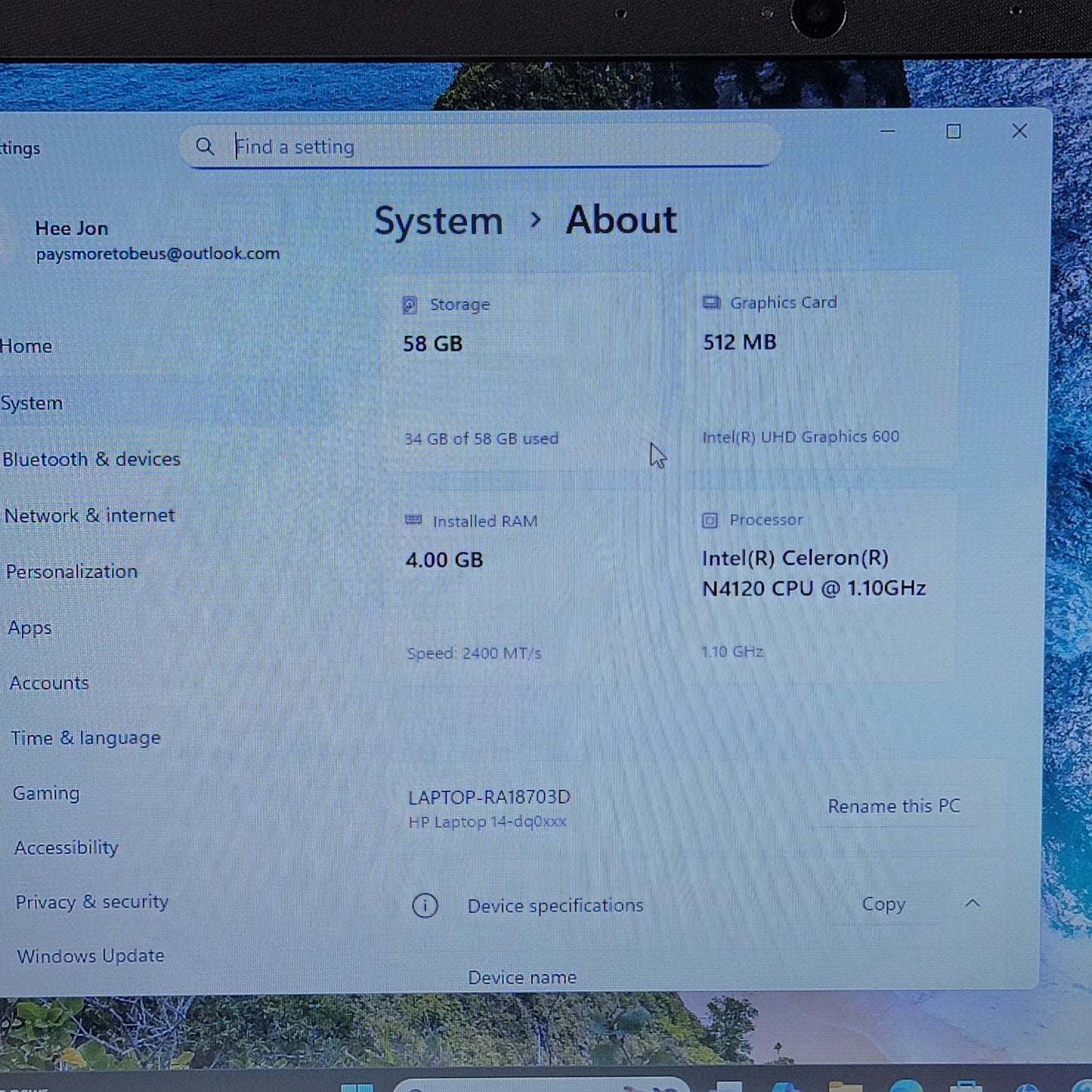Close the Settings window
Image resolution: width=1092 pixels, height=1092 pixels.
[1019, 131]
